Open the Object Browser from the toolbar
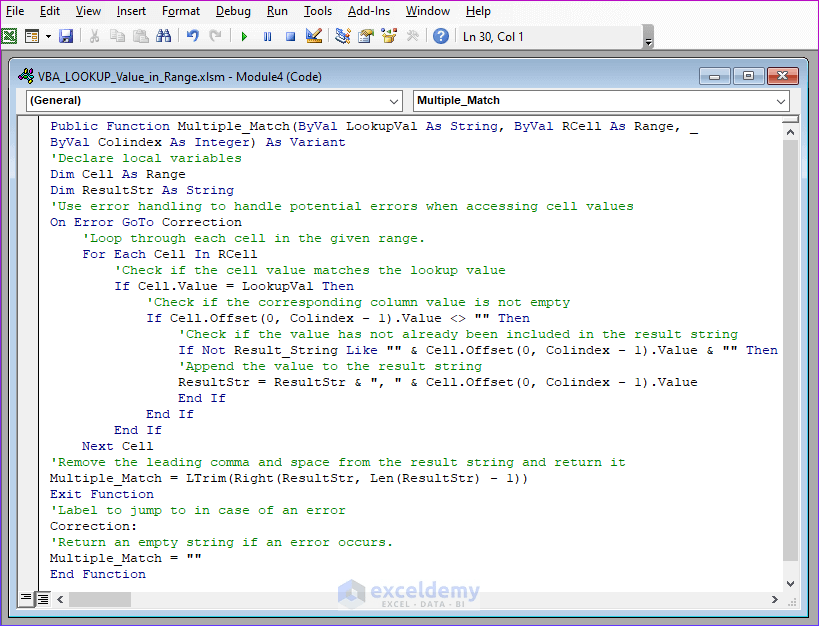Screen dimensions: 819x626 [x=388, y=35]
